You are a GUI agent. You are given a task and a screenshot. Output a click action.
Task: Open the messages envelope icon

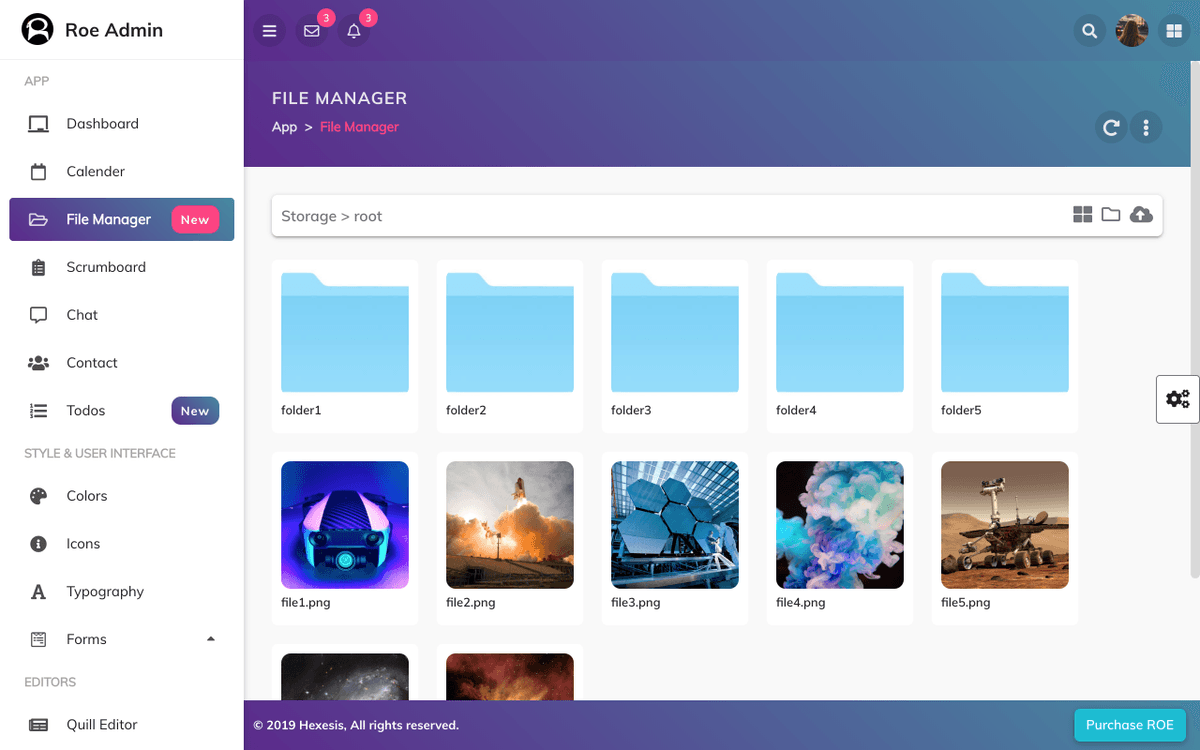[x=311, y=31]
